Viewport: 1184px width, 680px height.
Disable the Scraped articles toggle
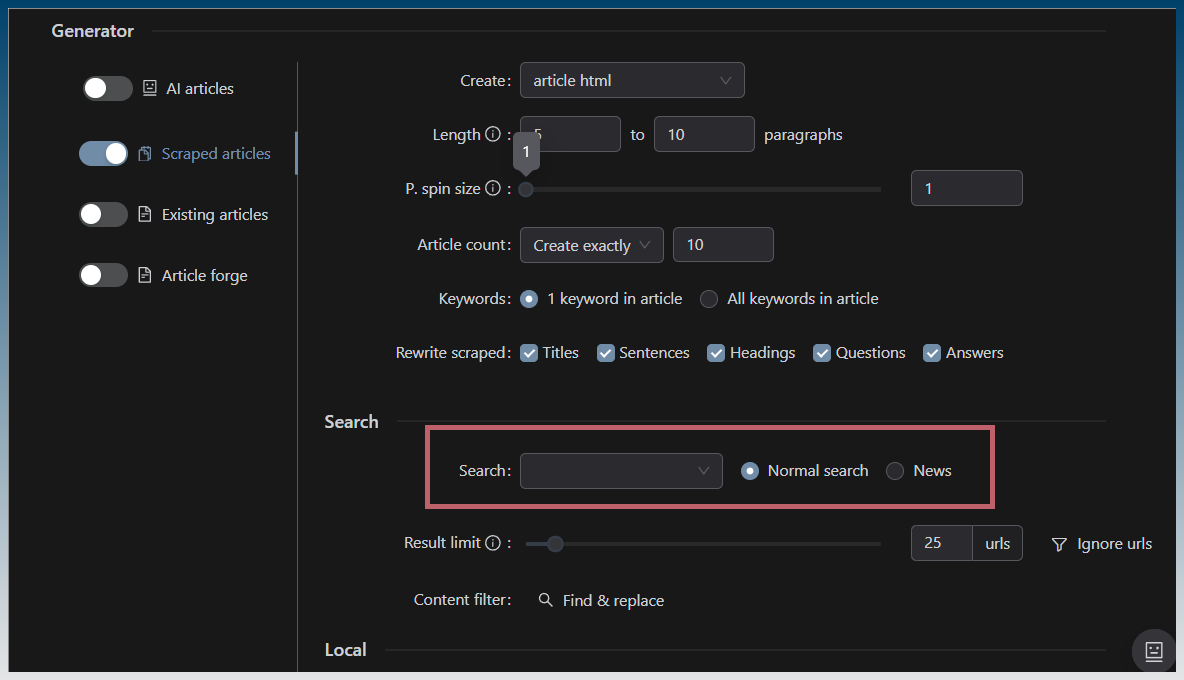coord(104,154)
